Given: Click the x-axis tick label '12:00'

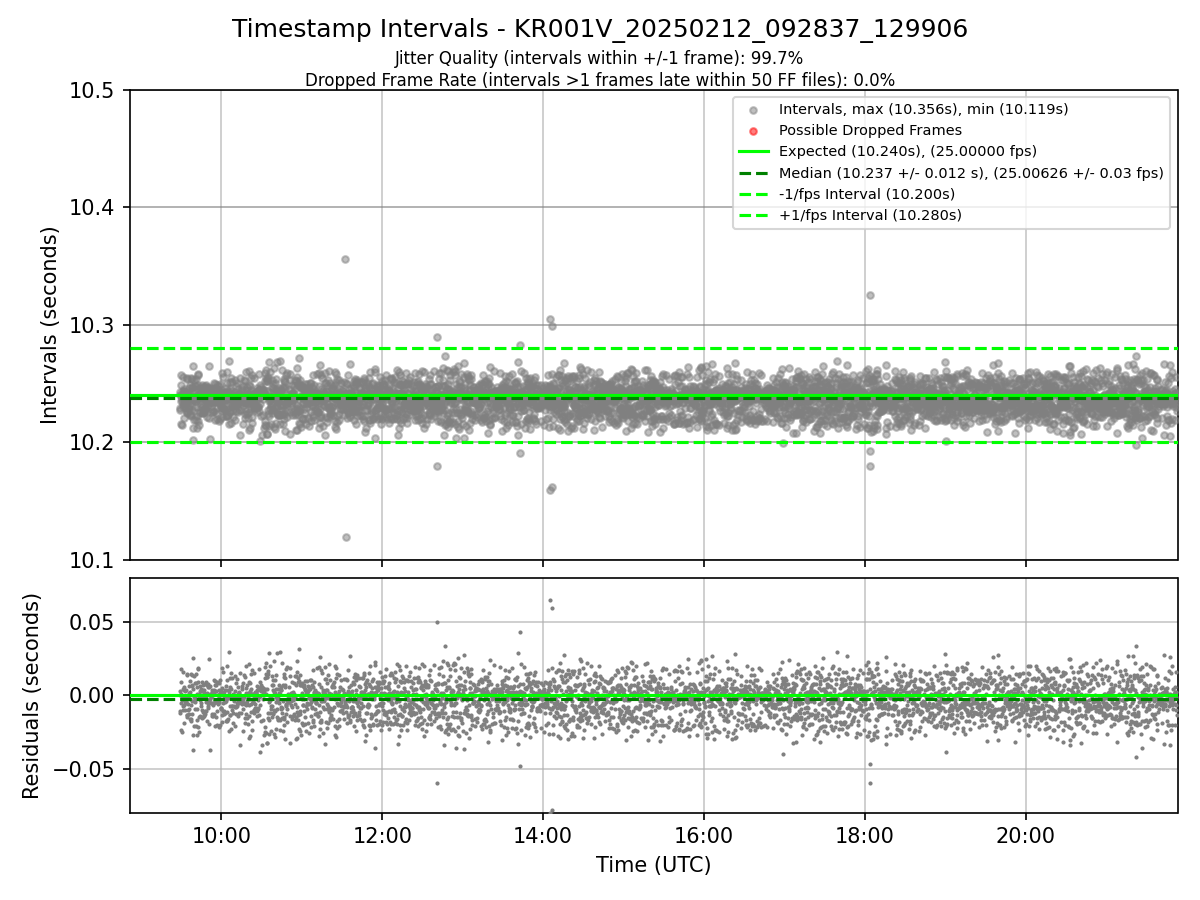Looking at the screenshot, I should [x=382, y=835].
